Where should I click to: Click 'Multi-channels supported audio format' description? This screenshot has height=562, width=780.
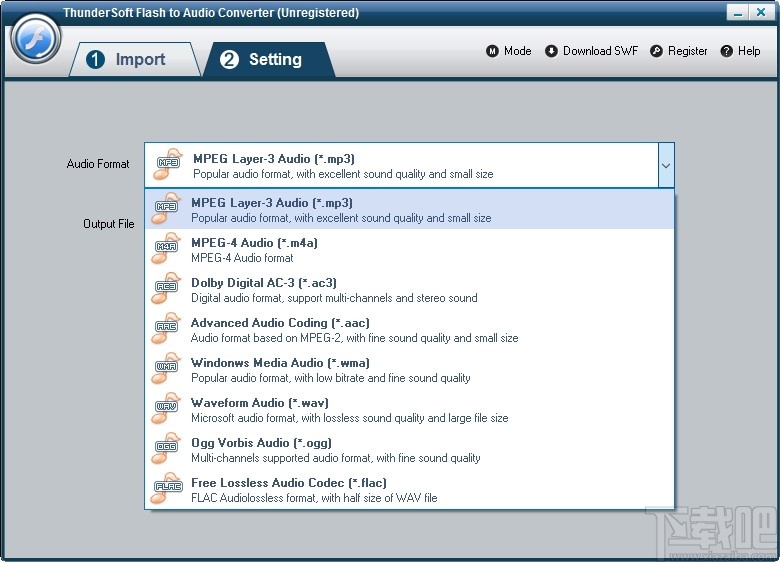[336, 458]
